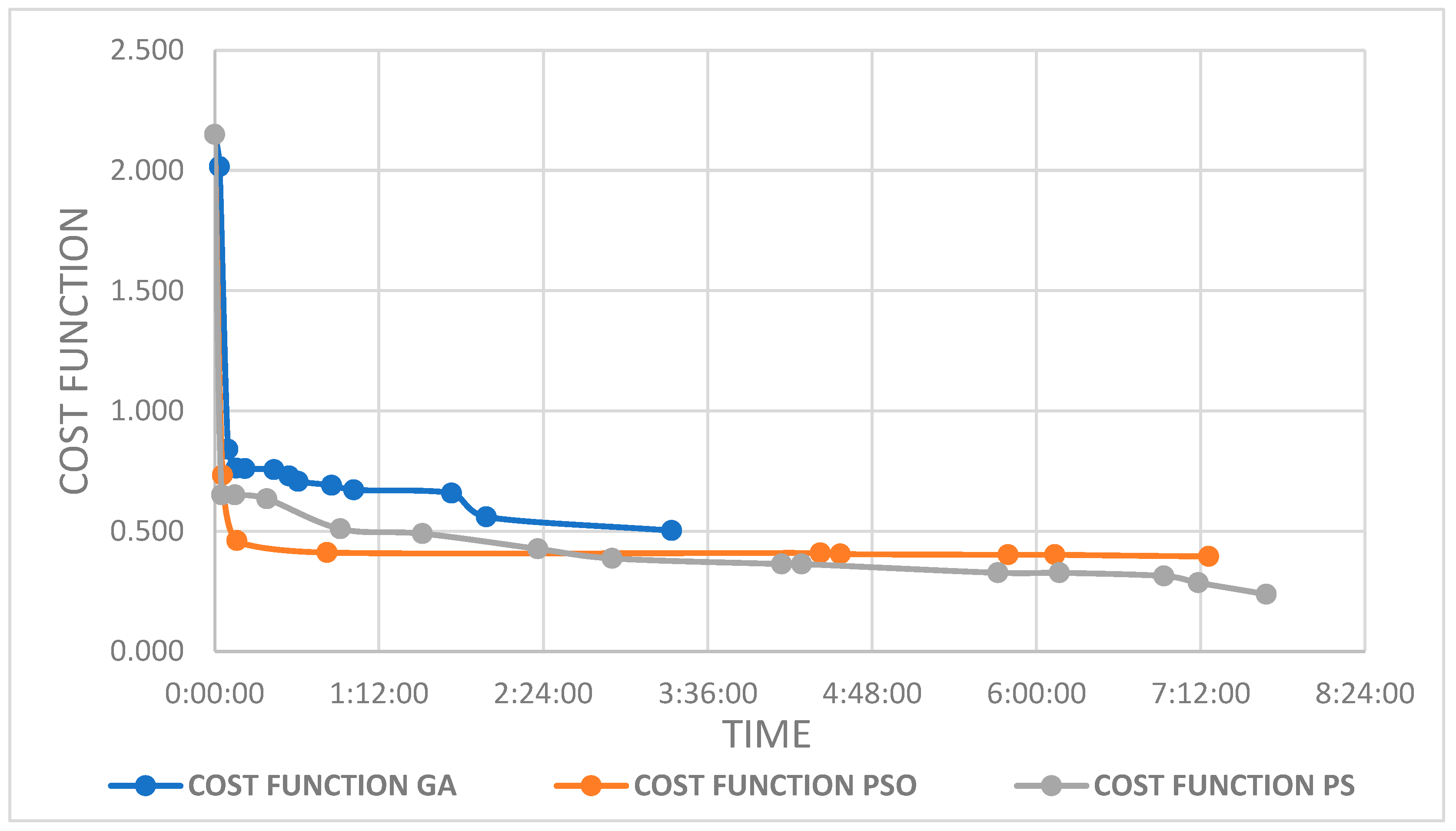
Task: Select the blue GA legend marker
Action: (145, 786)
